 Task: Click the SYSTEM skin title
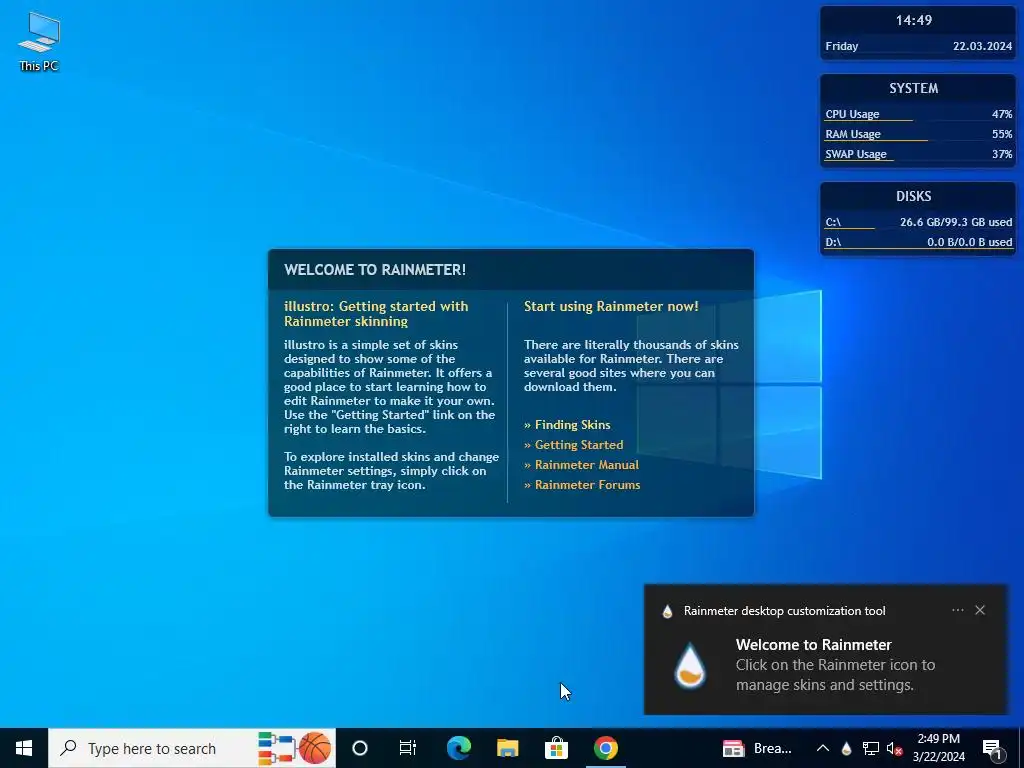[914, 88]
